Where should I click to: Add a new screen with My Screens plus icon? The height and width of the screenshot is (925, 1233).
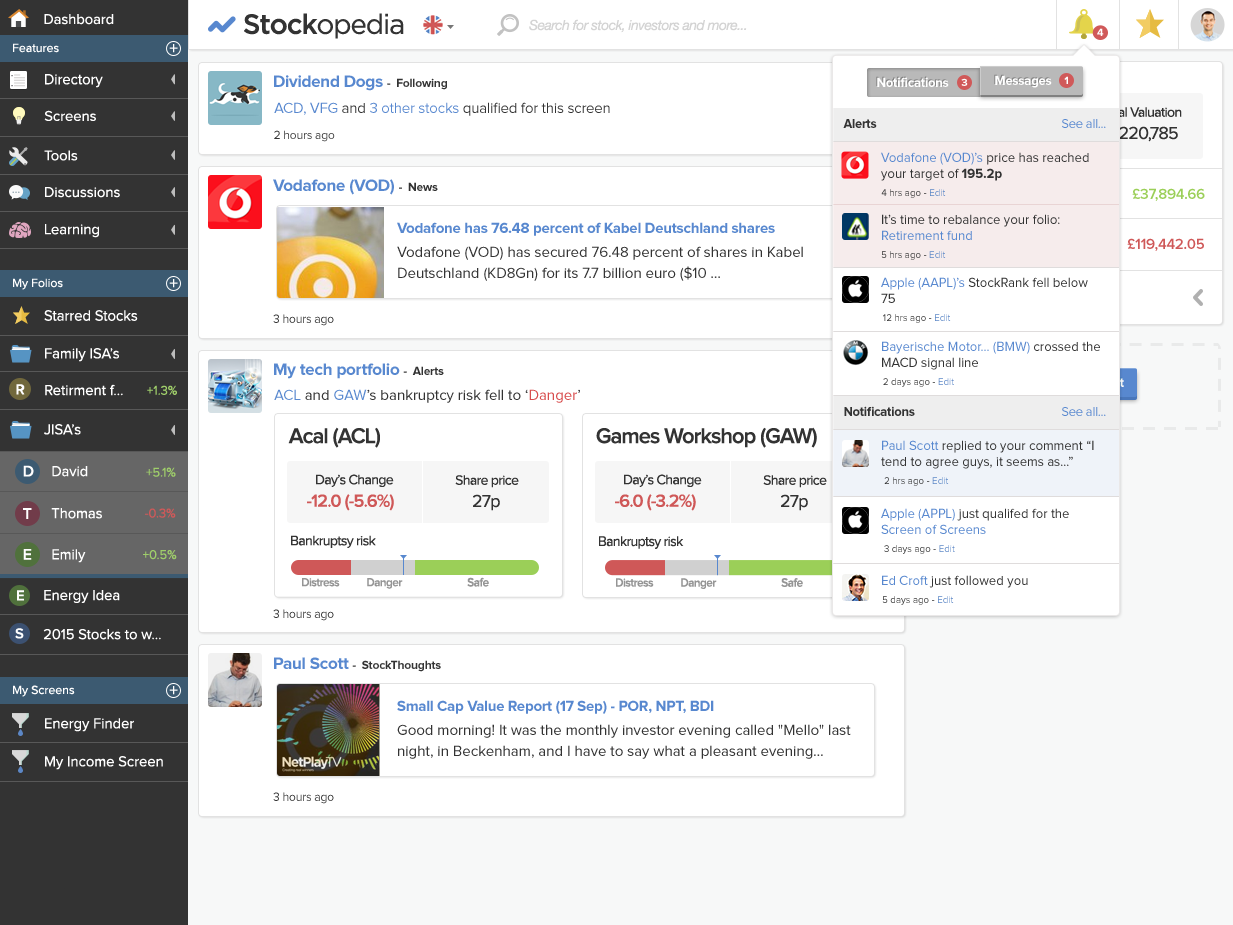[x=173, y=690]
